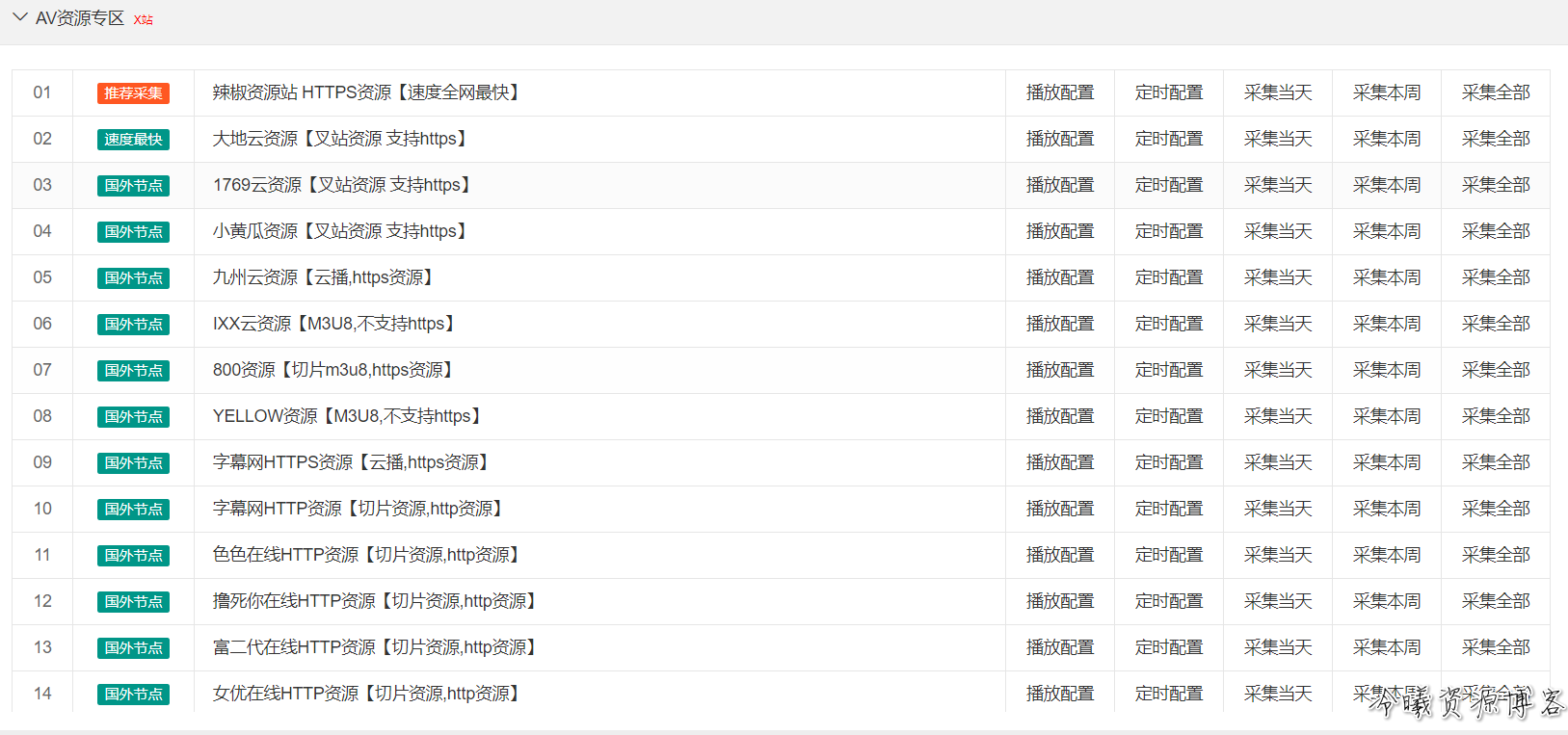Collapse the AV资源专区 section chevron

[20, 17]
